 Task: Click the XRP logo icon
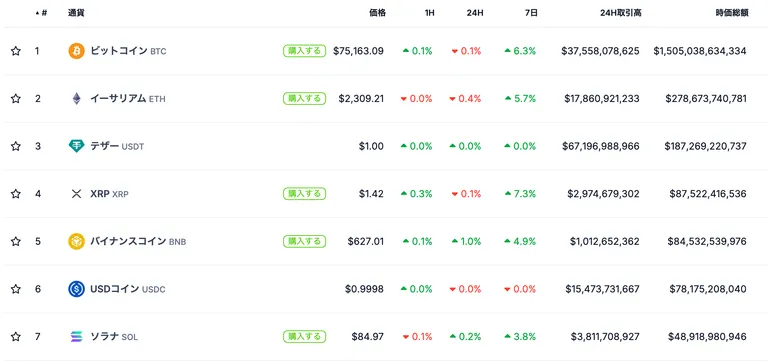point(76,194)
